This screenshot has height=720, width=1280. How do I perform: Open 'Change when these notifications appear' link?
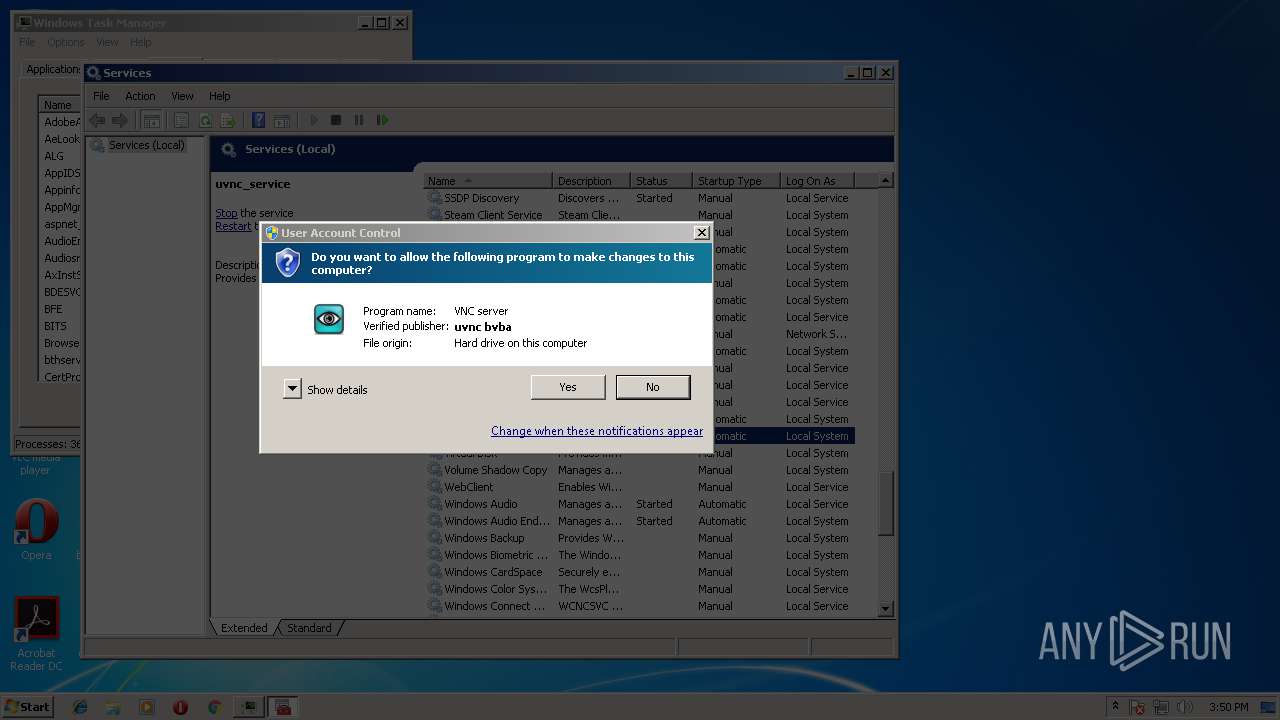[597, 431]
